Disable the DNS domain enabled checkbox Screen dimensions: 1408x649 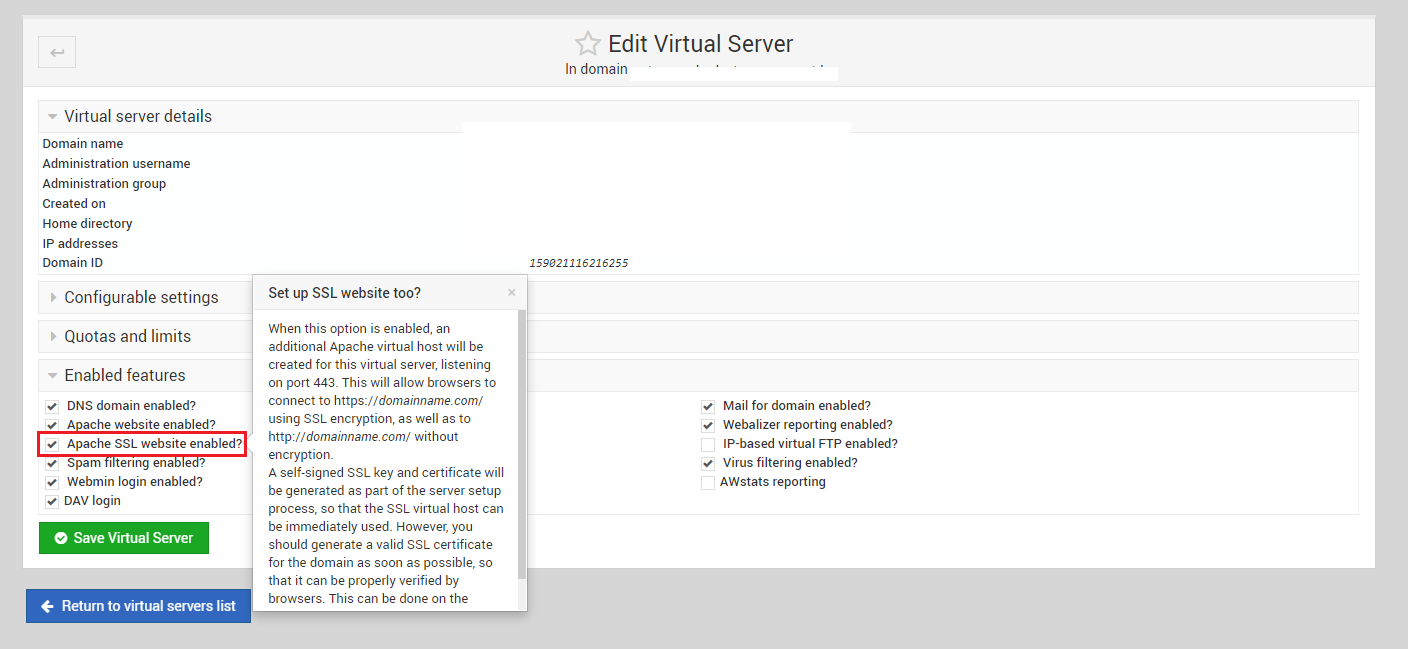tap(51, 405)
